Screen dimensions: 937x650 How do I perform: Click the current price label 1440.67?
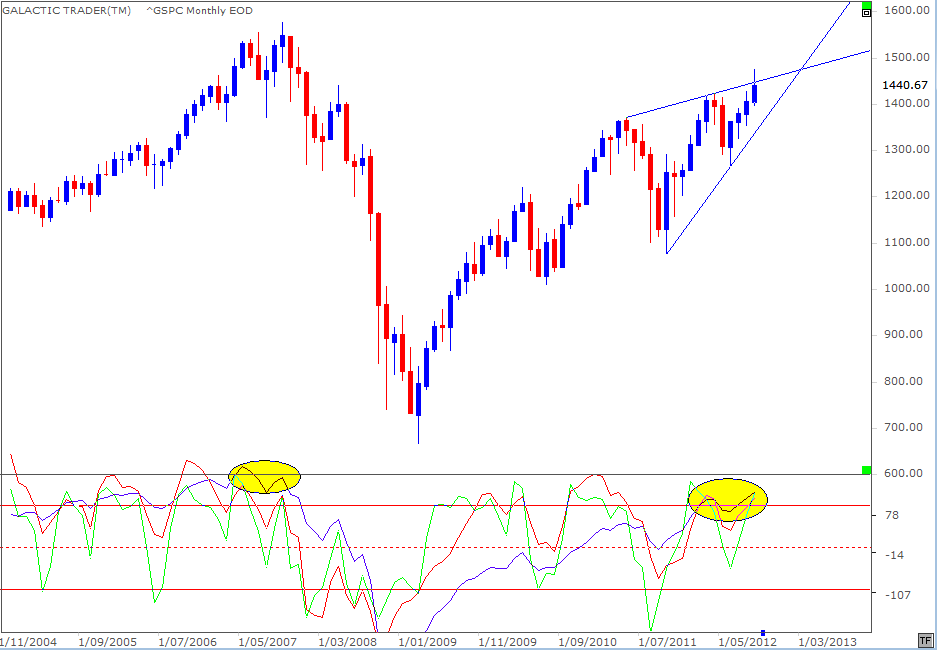(x=904, y=85)
